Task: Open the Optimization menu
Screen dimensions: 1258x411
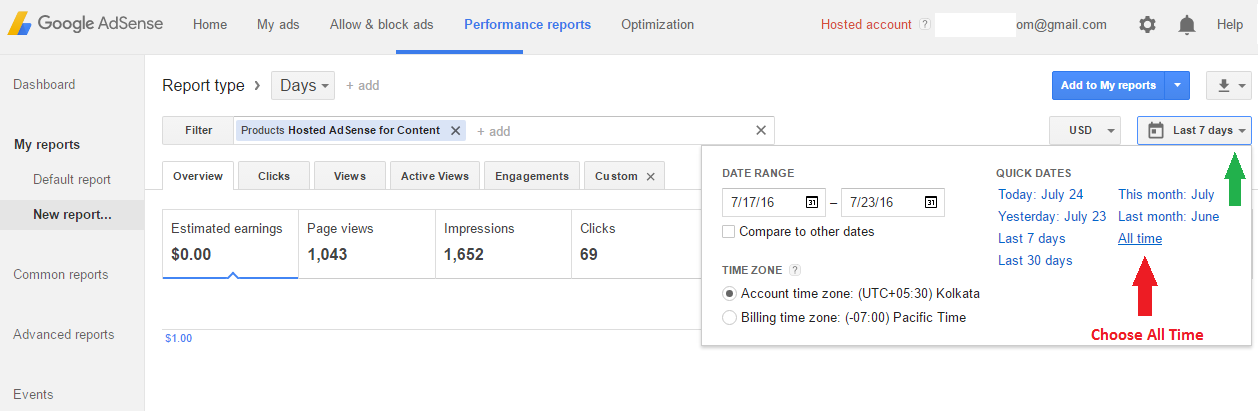Action: (x=657, y=24)
